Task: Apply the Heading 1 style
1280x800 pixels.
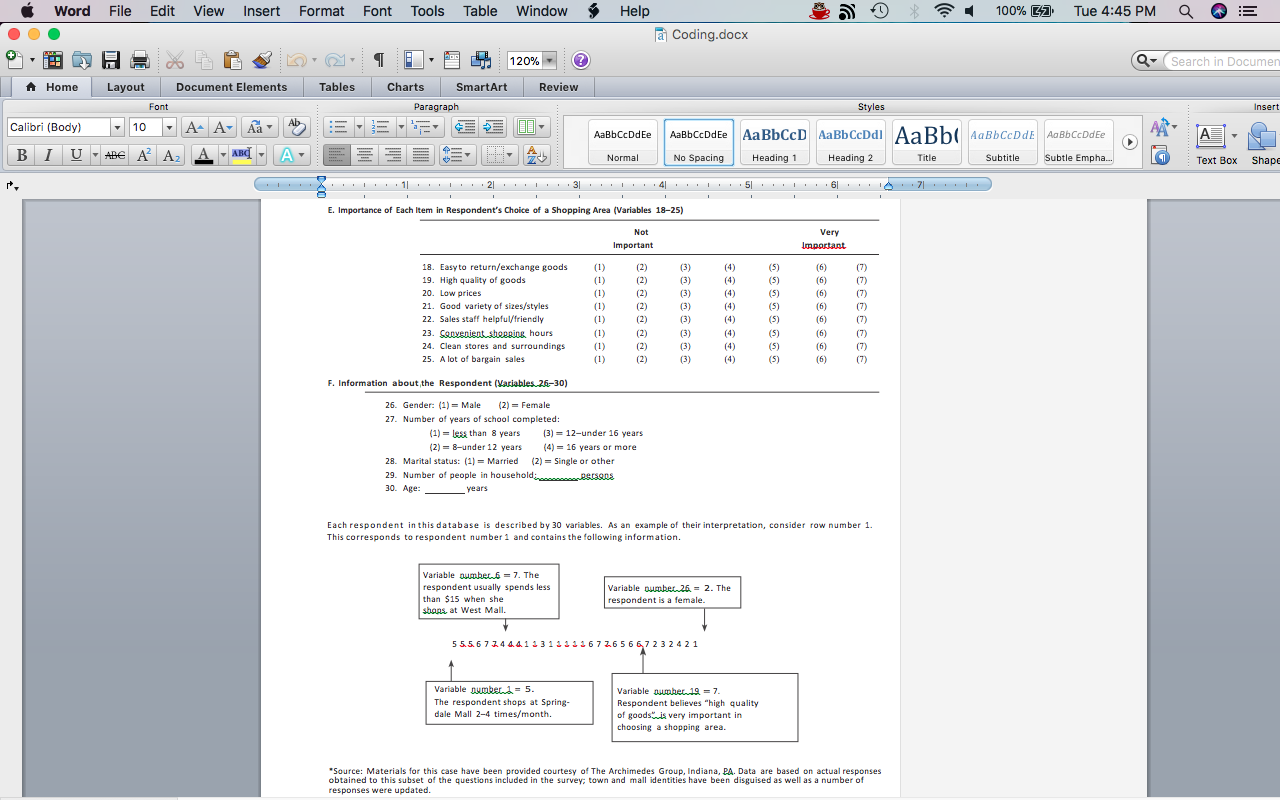Action: 774,142
